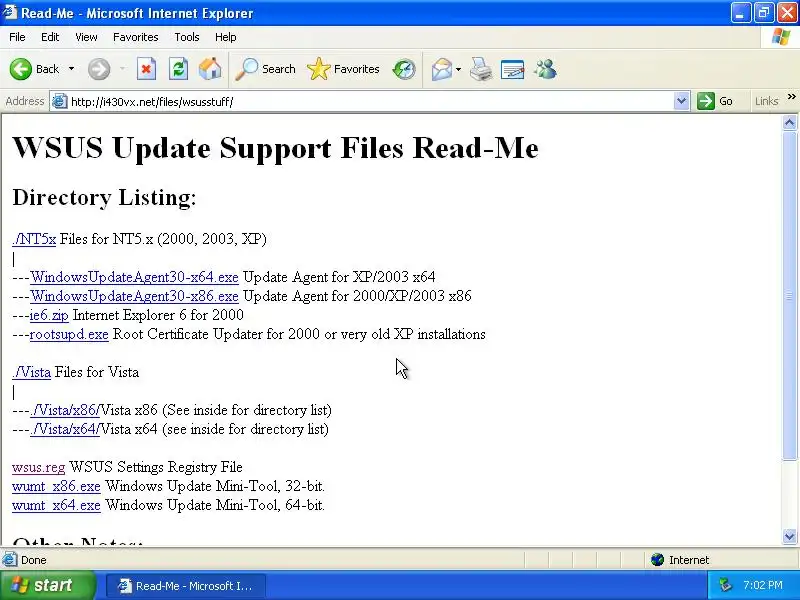The height and width of the screenshot is (600, 800).
Task: Click the 'Directory Listing:' heading
Action: pos(104,197)
